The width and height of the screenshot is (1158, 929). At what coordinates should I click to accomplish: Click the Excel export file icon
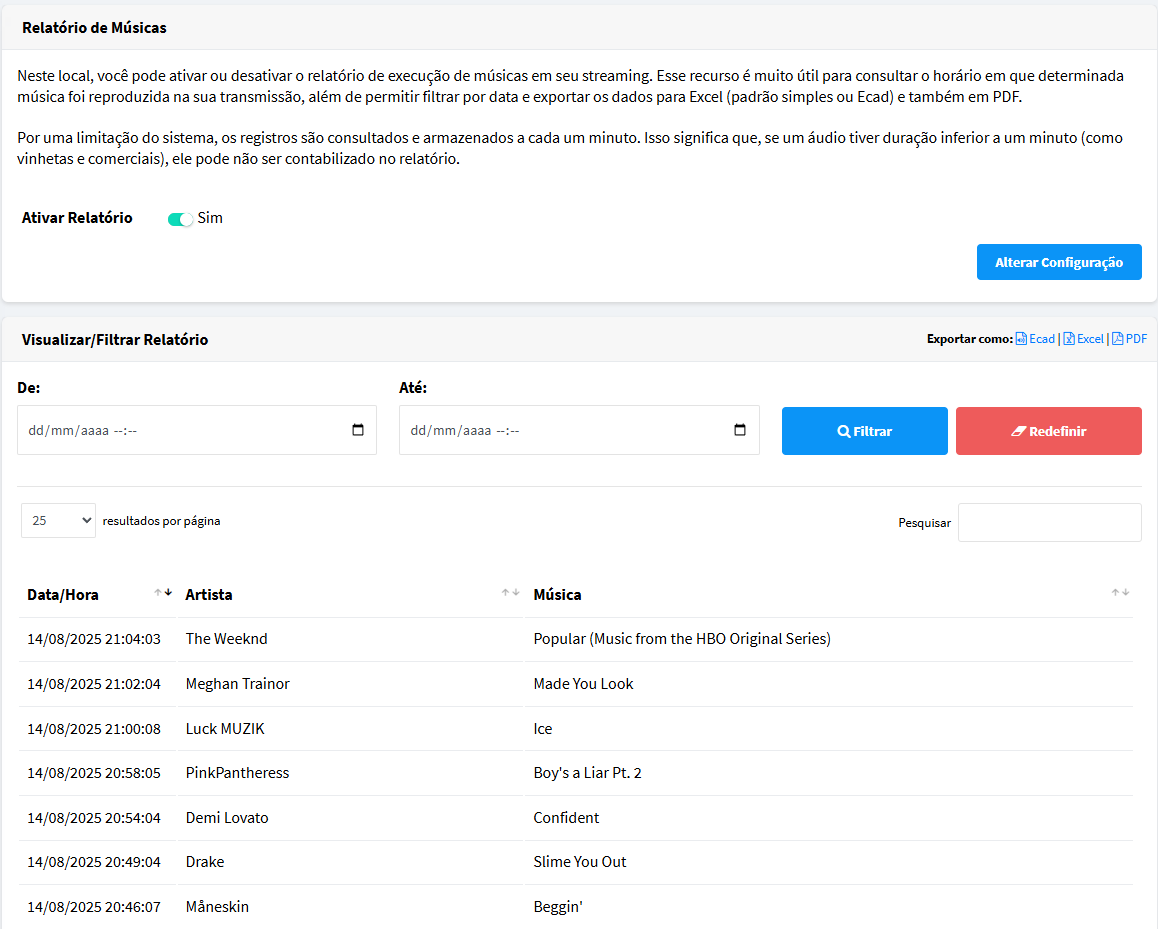coord(1068,339)
